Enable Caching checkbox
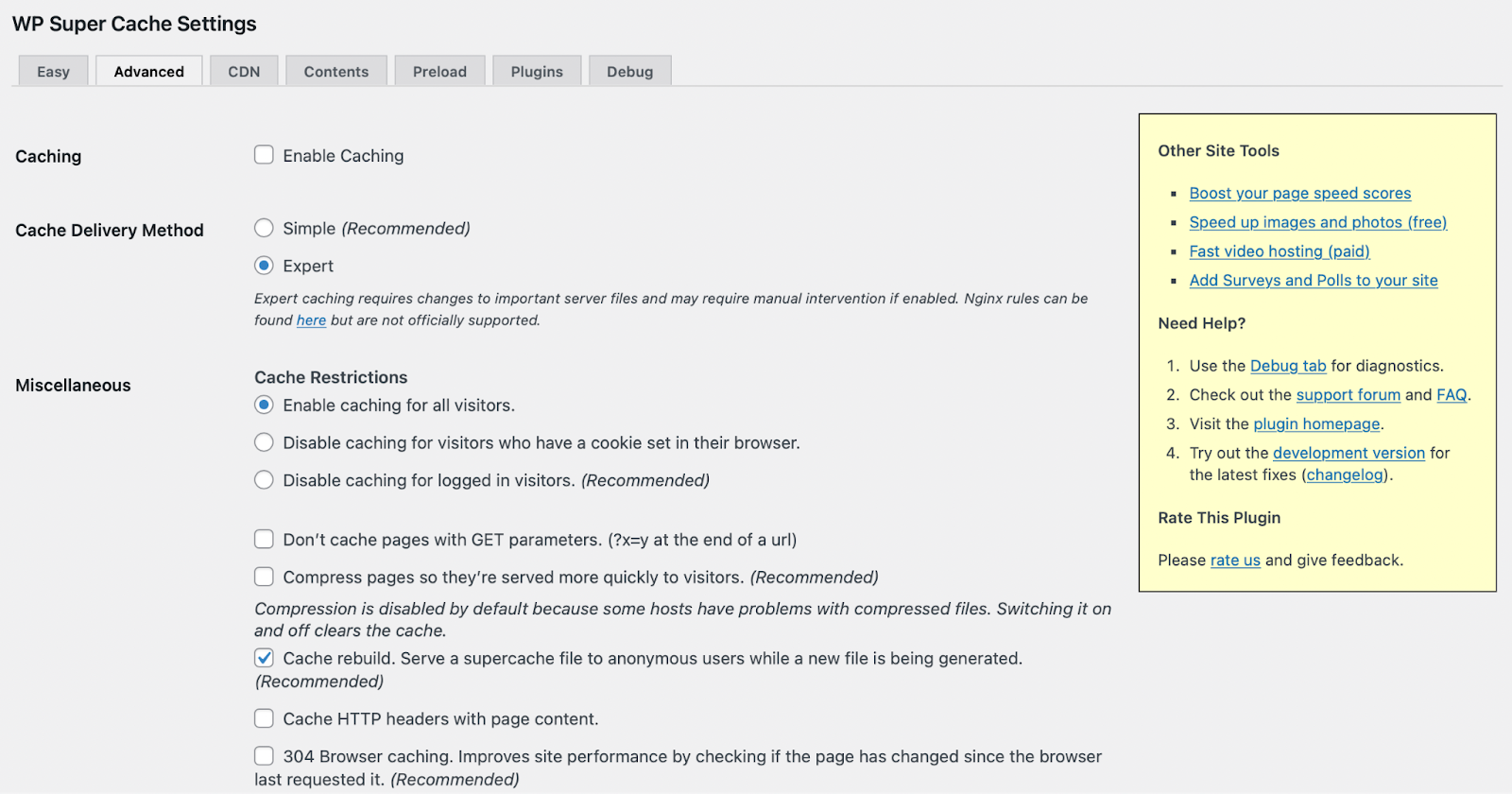Image resolution: width=1512 pixels, height=794 pixels. (x=263, y=154)
